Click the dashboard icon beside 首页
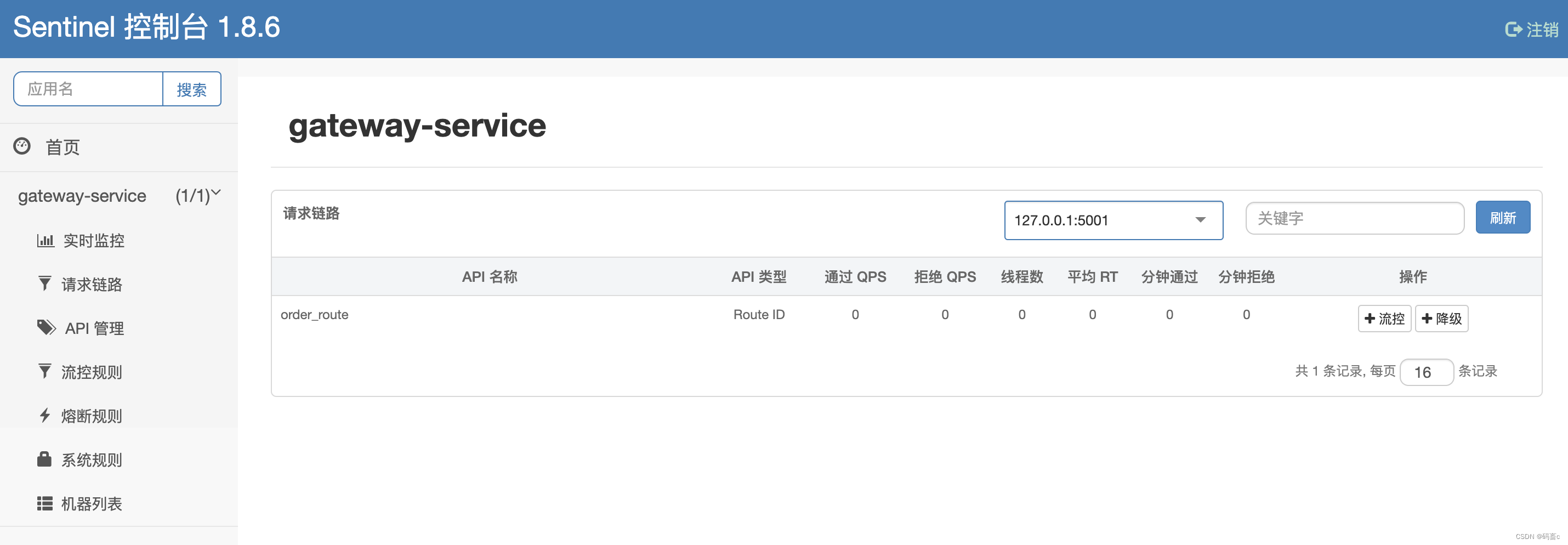This screenshot has height=545, width=1568. click(22, 146)
